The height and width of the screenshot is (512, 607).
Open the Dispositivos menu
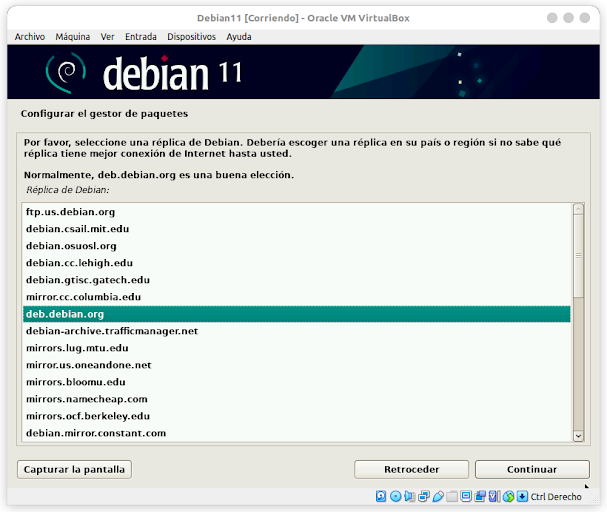pyautogui.click(x=192, y=37)
